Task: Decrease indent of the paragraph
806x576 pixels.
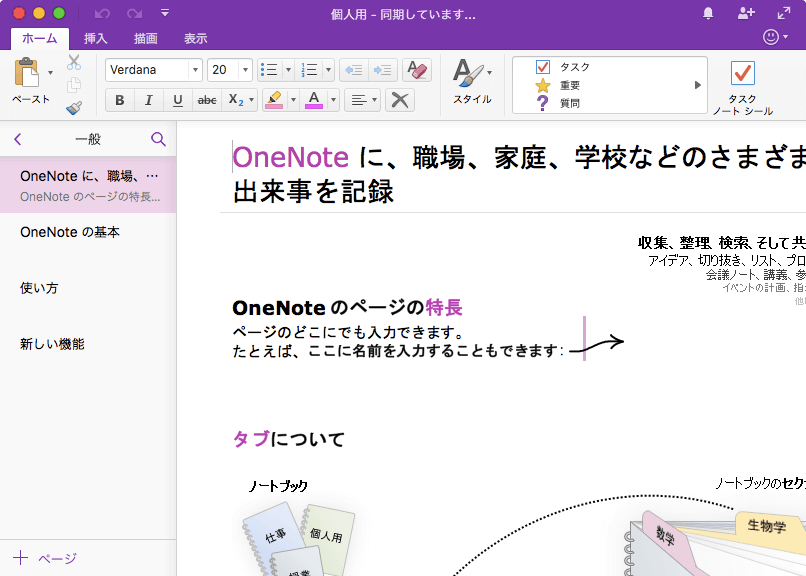Action: point(354,70)
